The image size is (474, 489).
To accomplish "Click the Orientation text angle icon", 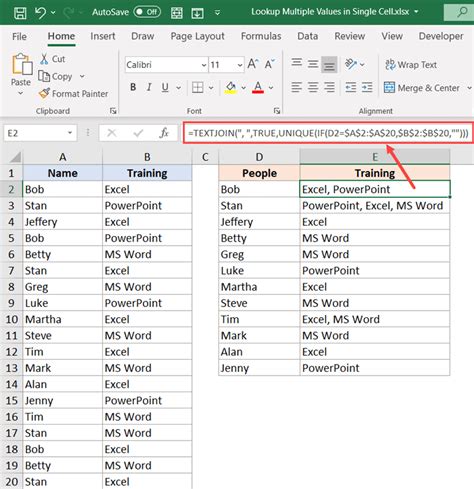I will (351, 64).
